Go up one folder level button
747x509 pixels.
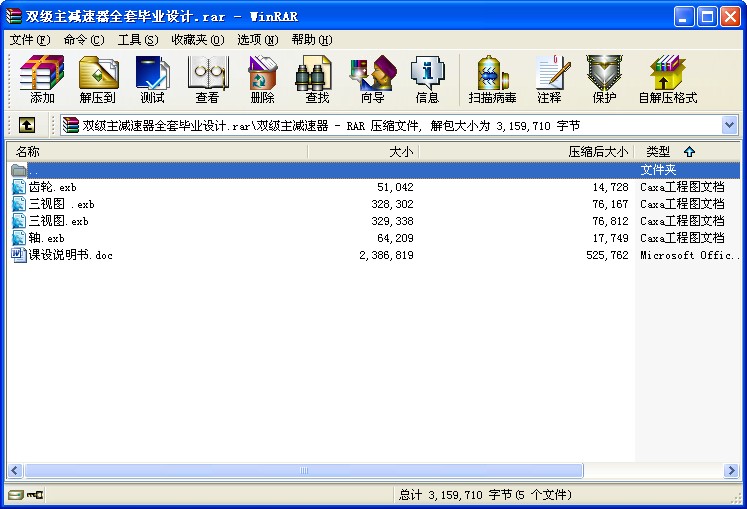(x=27, y=125)
